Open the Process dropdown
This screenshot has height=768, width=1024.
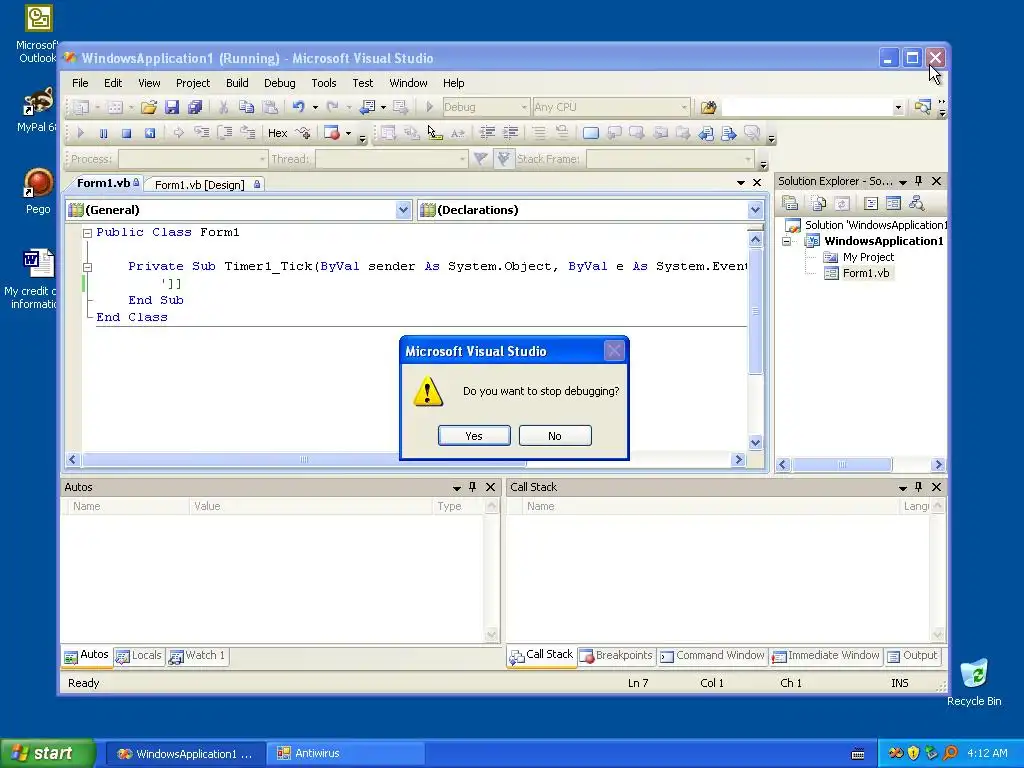(x=193, y=159)
